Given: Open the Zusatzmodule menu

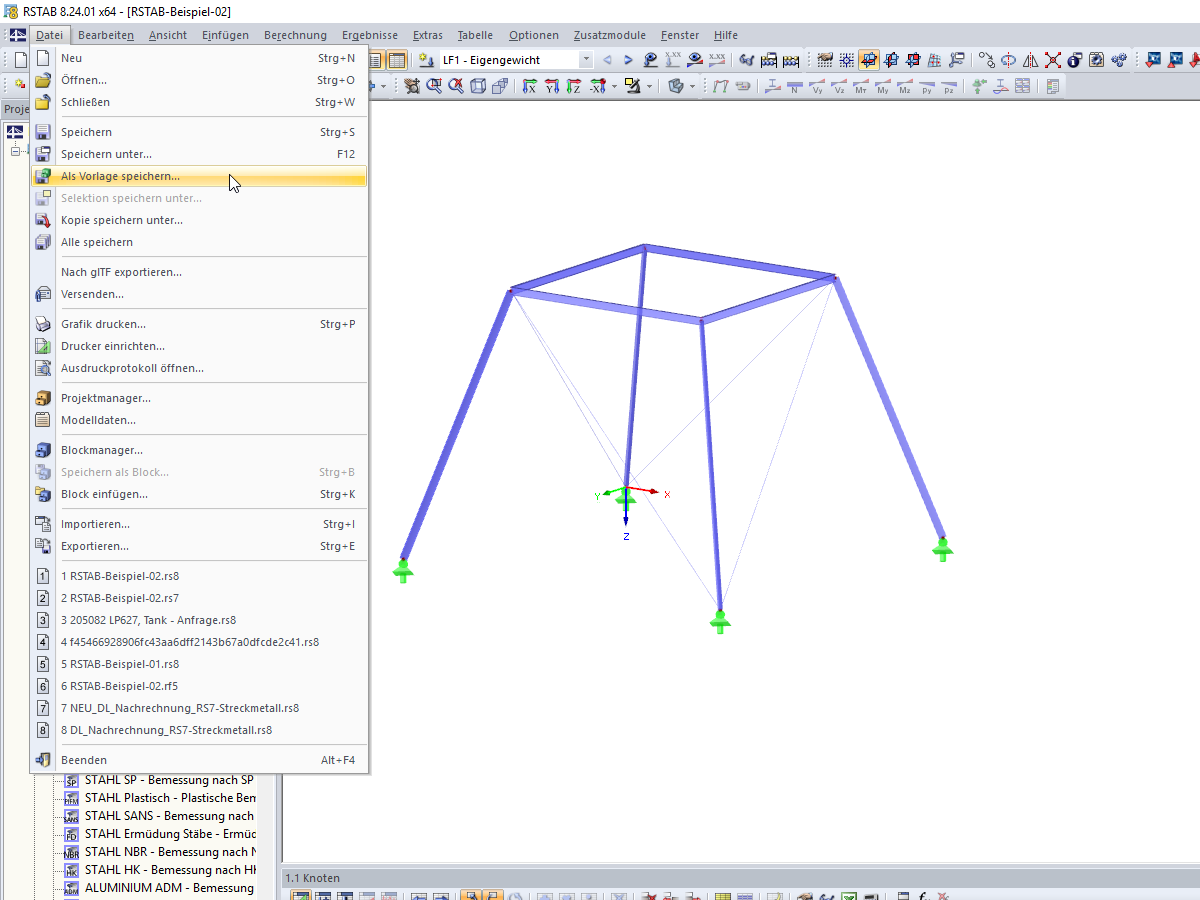Looking at the screenshot, I should coord(610,35).
